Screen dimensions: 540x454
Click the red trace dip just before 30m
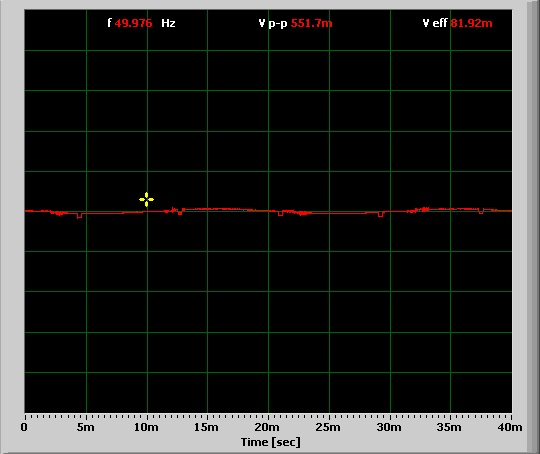[x=380, y=215]
